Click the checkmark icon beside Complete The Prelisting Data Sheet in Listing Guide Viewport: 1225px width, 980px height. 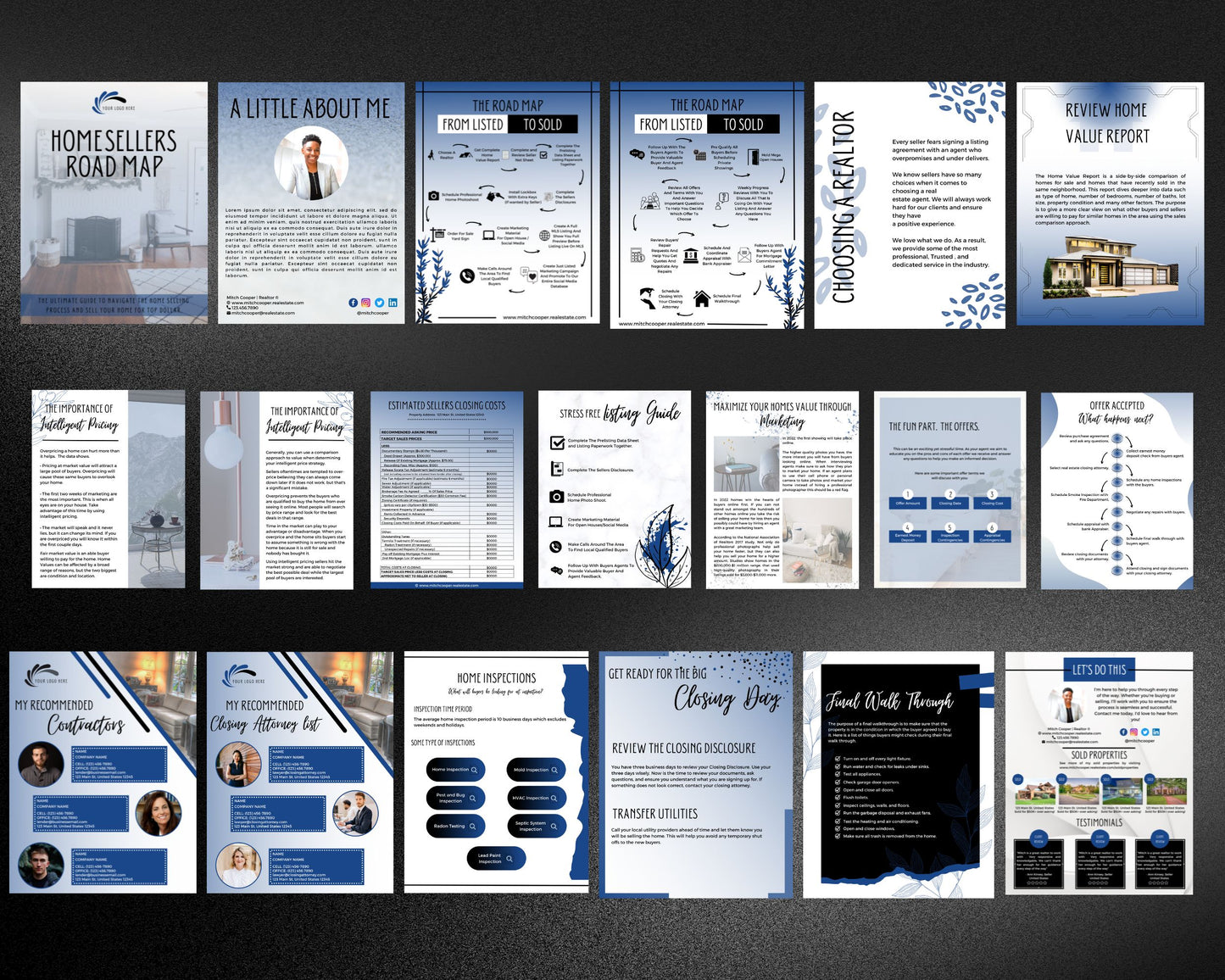557,443
